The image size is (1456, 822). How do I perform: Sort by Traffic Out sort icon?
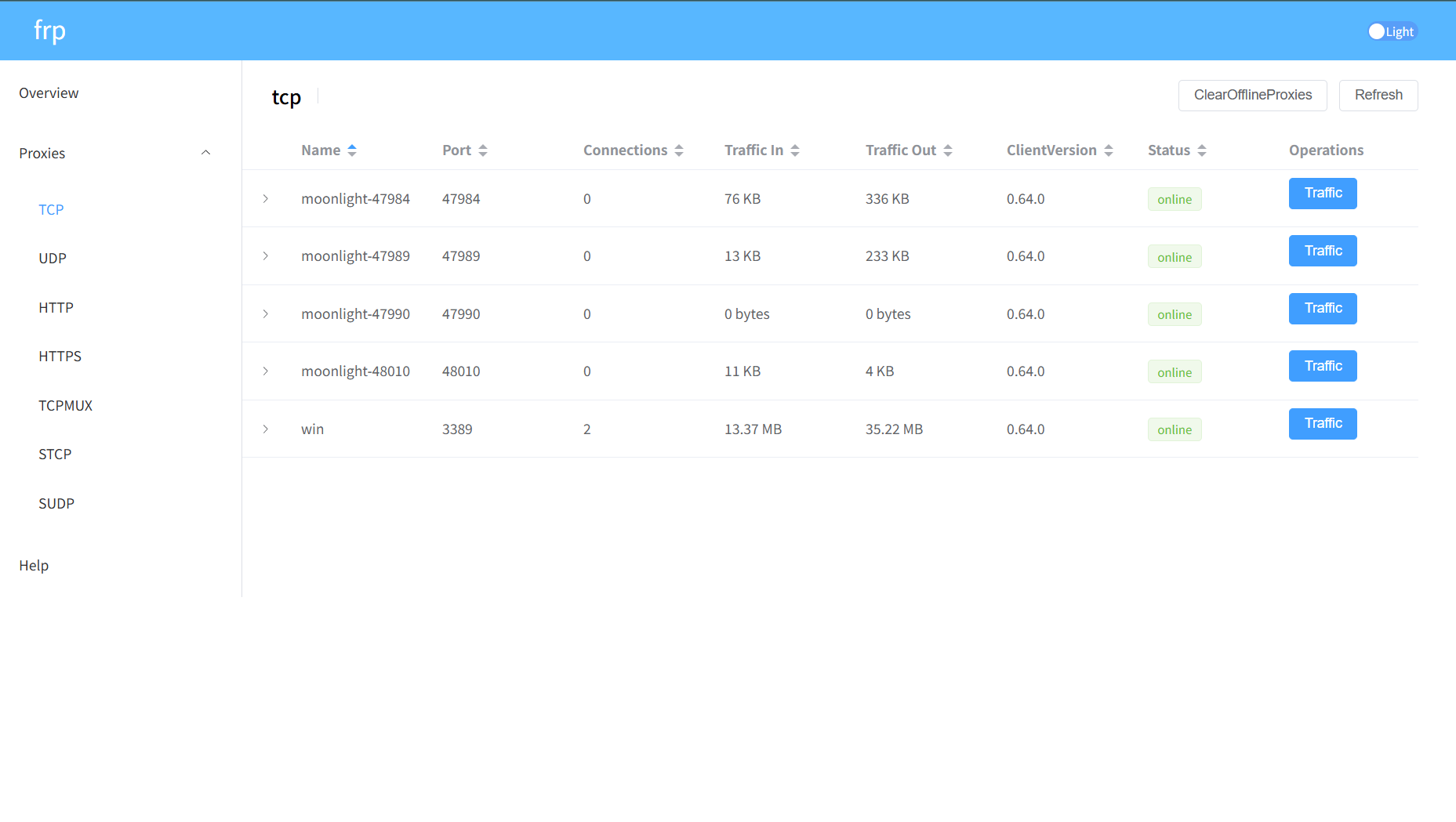point(948,150)
